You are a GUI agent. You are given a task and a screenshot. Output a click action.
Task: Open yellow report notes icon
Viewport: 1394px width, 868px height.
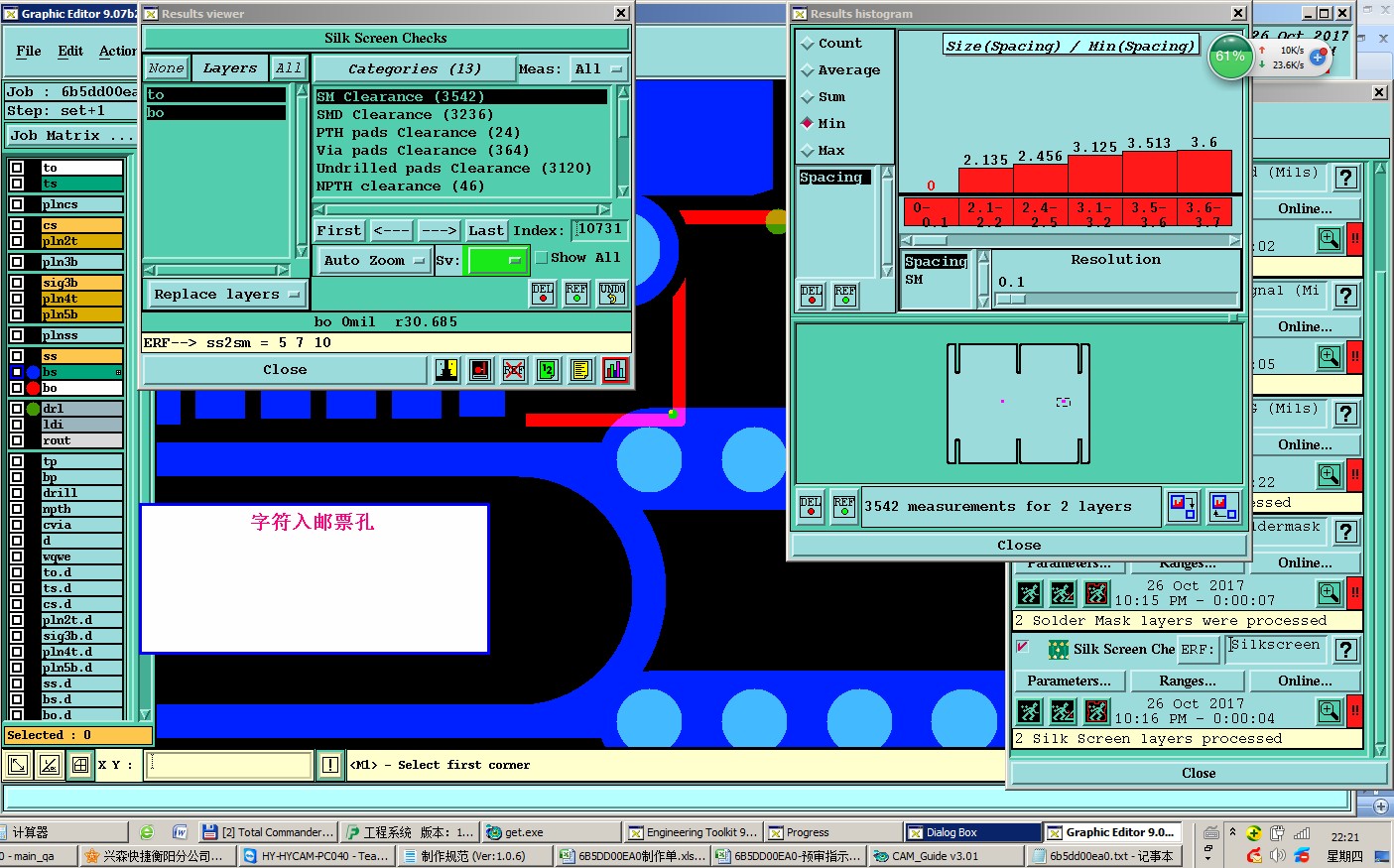[581, 370]
